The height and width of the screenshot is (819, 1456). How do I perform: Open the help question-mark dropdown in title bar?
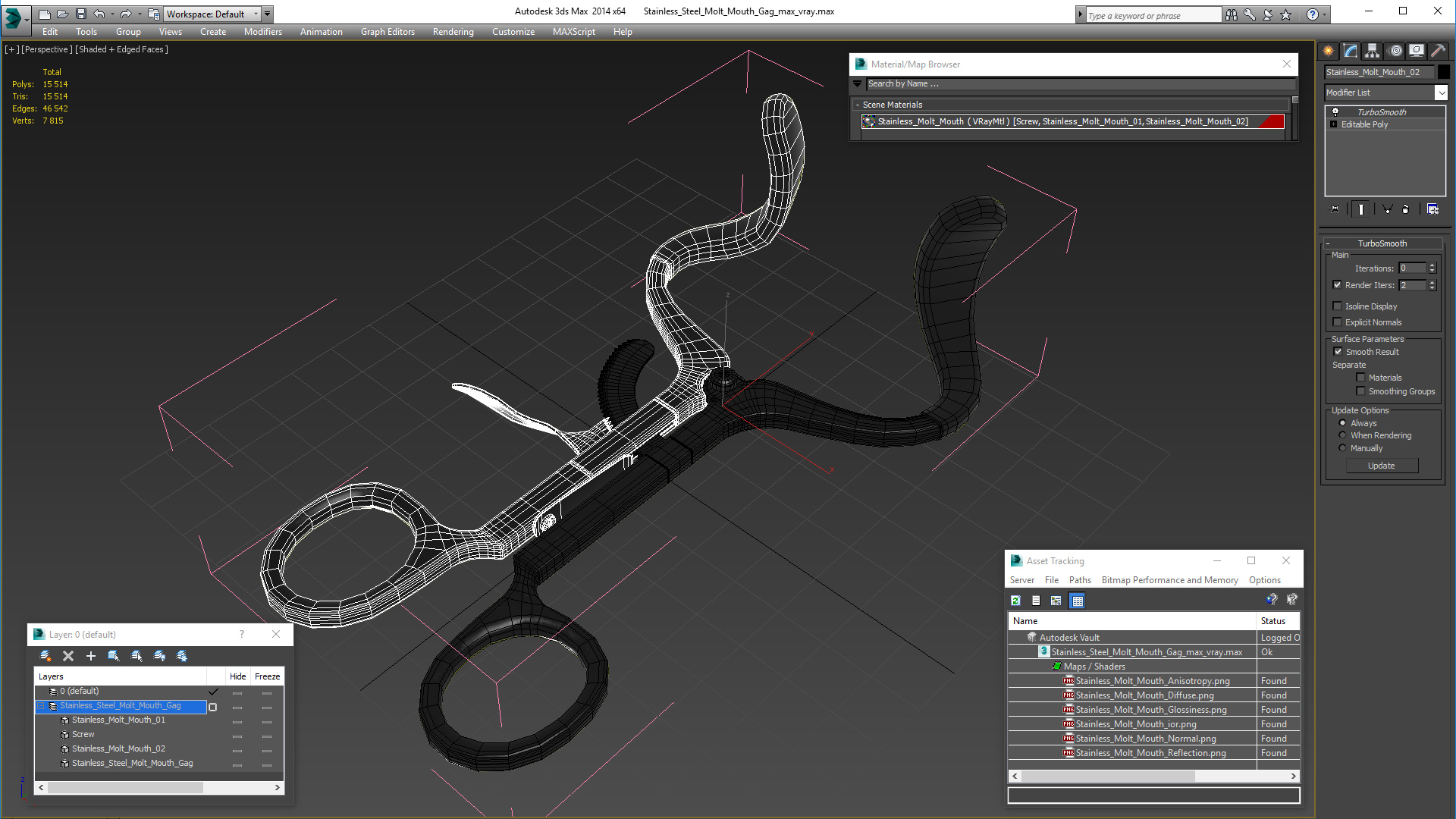click(1325, 14)
